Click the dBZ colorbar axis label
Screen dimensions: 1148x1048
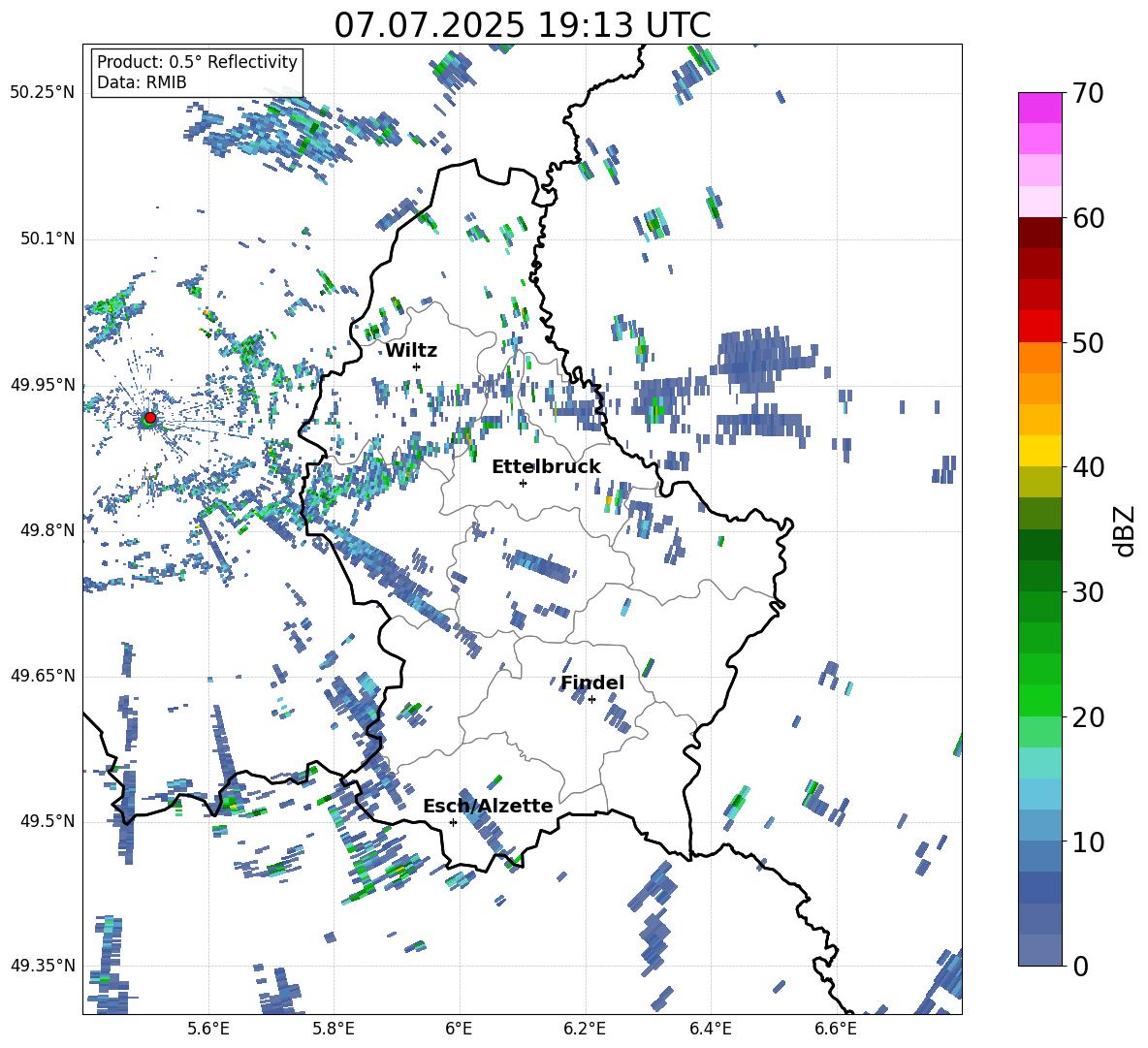1123,530
